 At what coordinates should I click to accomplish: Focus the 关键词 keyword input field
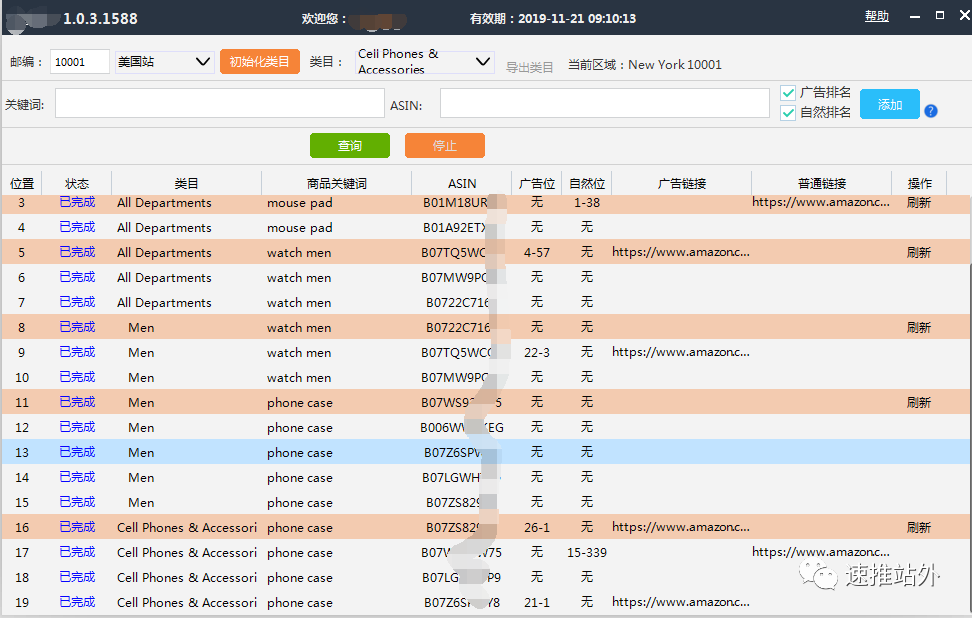(219, 104)
